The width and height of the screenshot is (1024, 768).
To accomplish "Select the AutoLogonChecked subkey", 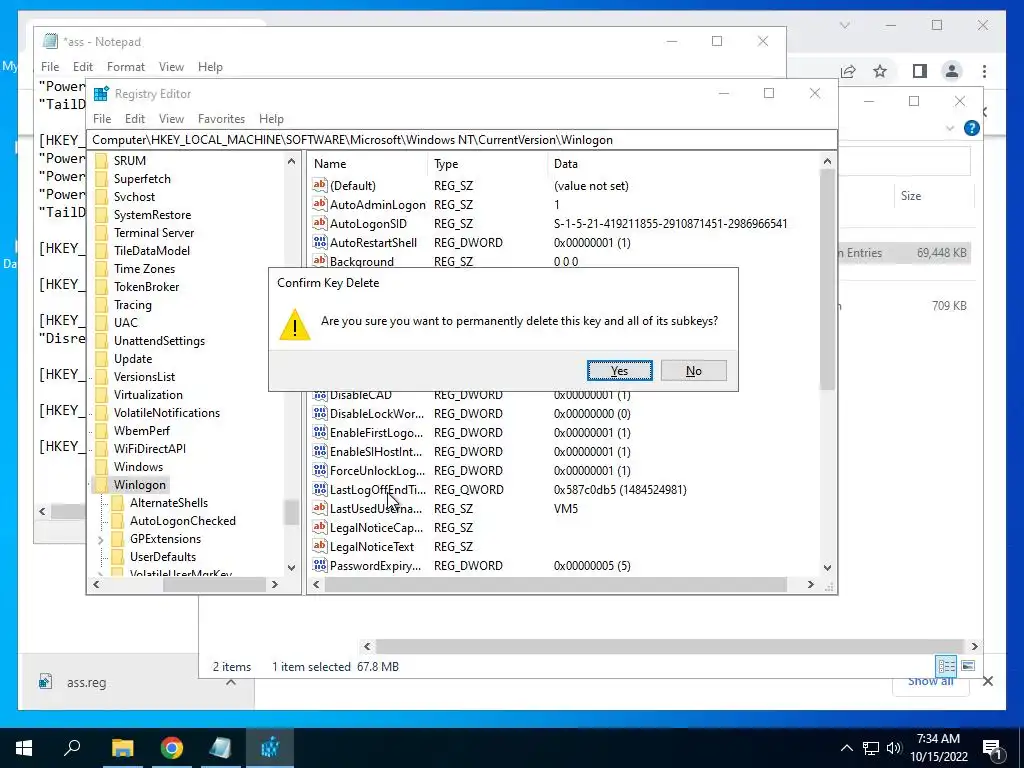I will click(182, 520).
